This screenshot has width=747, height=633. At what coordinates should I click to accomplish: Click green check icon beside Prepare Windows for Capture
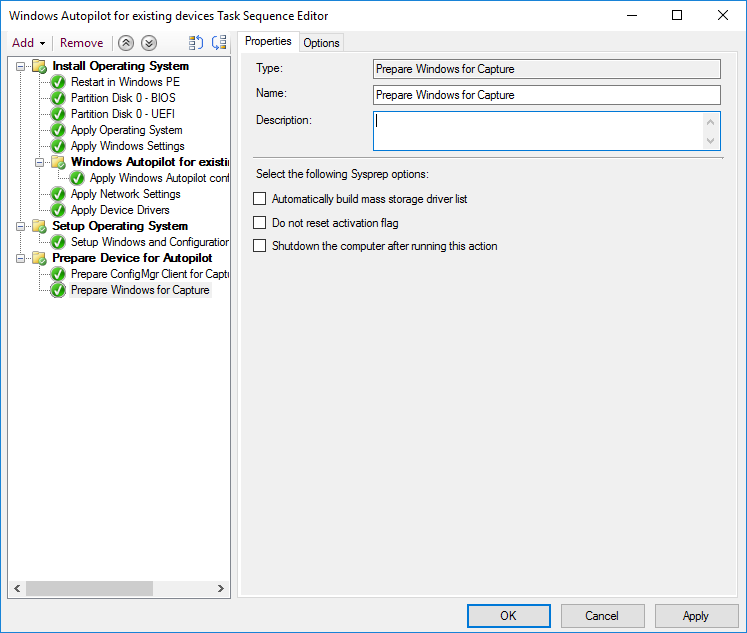point(58,290)
